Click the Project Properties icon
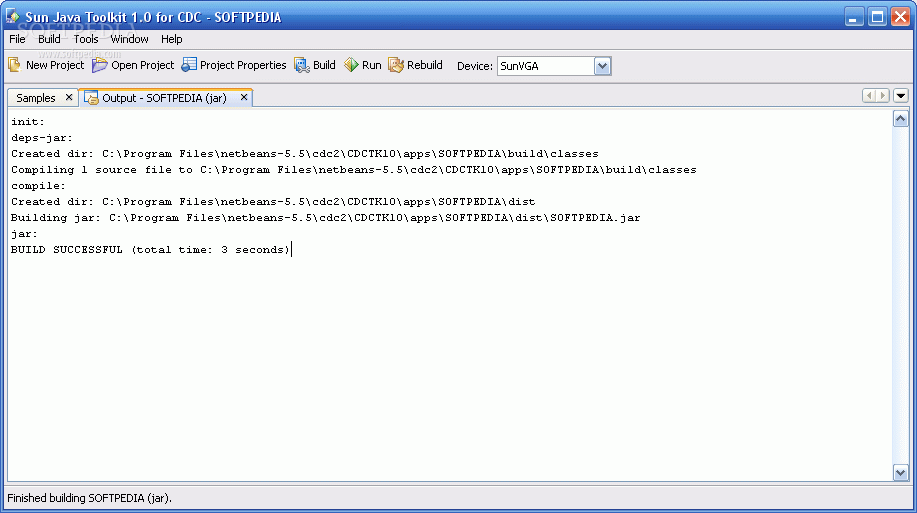This screenshot has width=917, height=513. click(189, 65)
